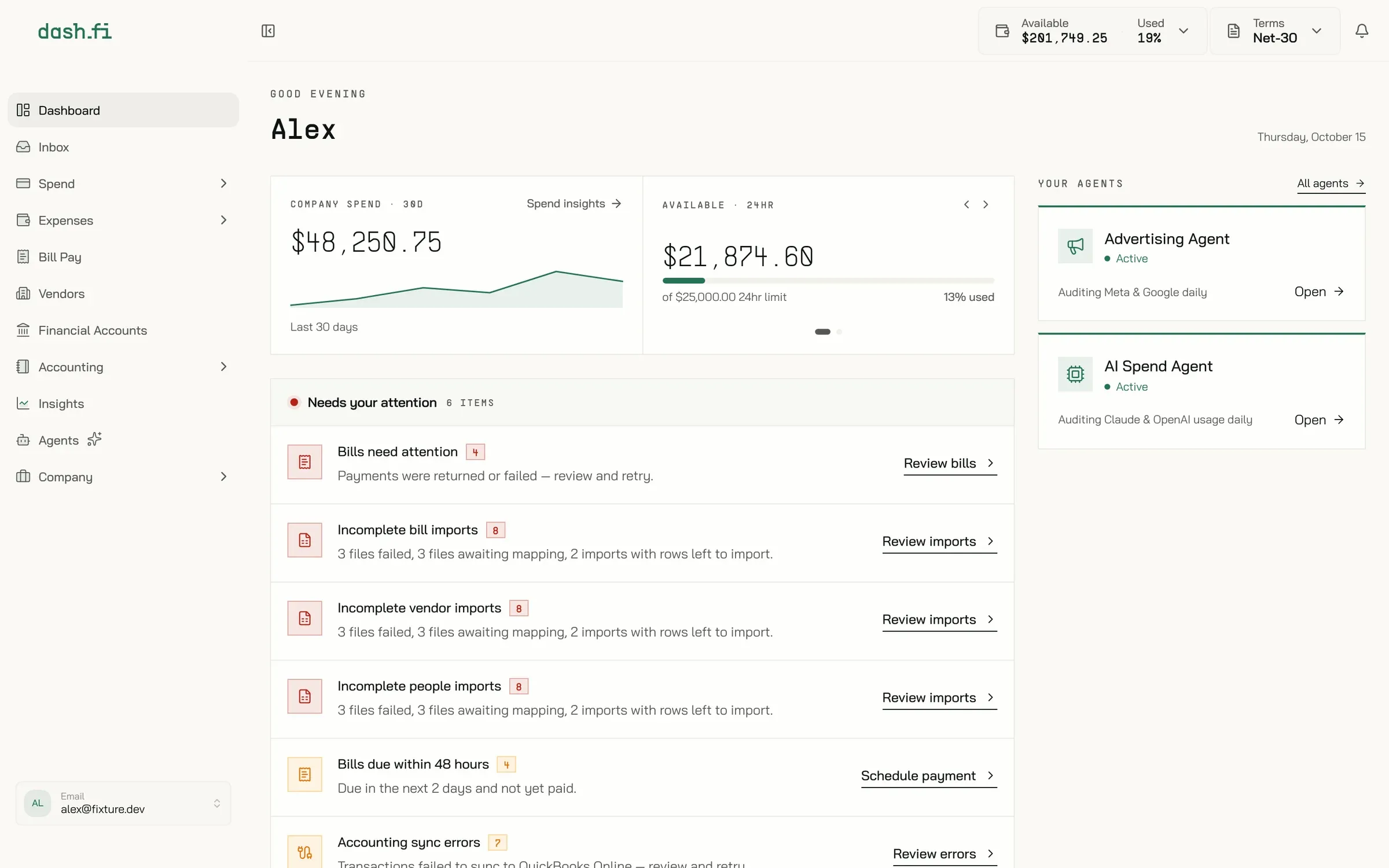This screenshot has height=868, width=1389.
Task: Click the Bills due within 48 hours icon
Action: point(305,774)
